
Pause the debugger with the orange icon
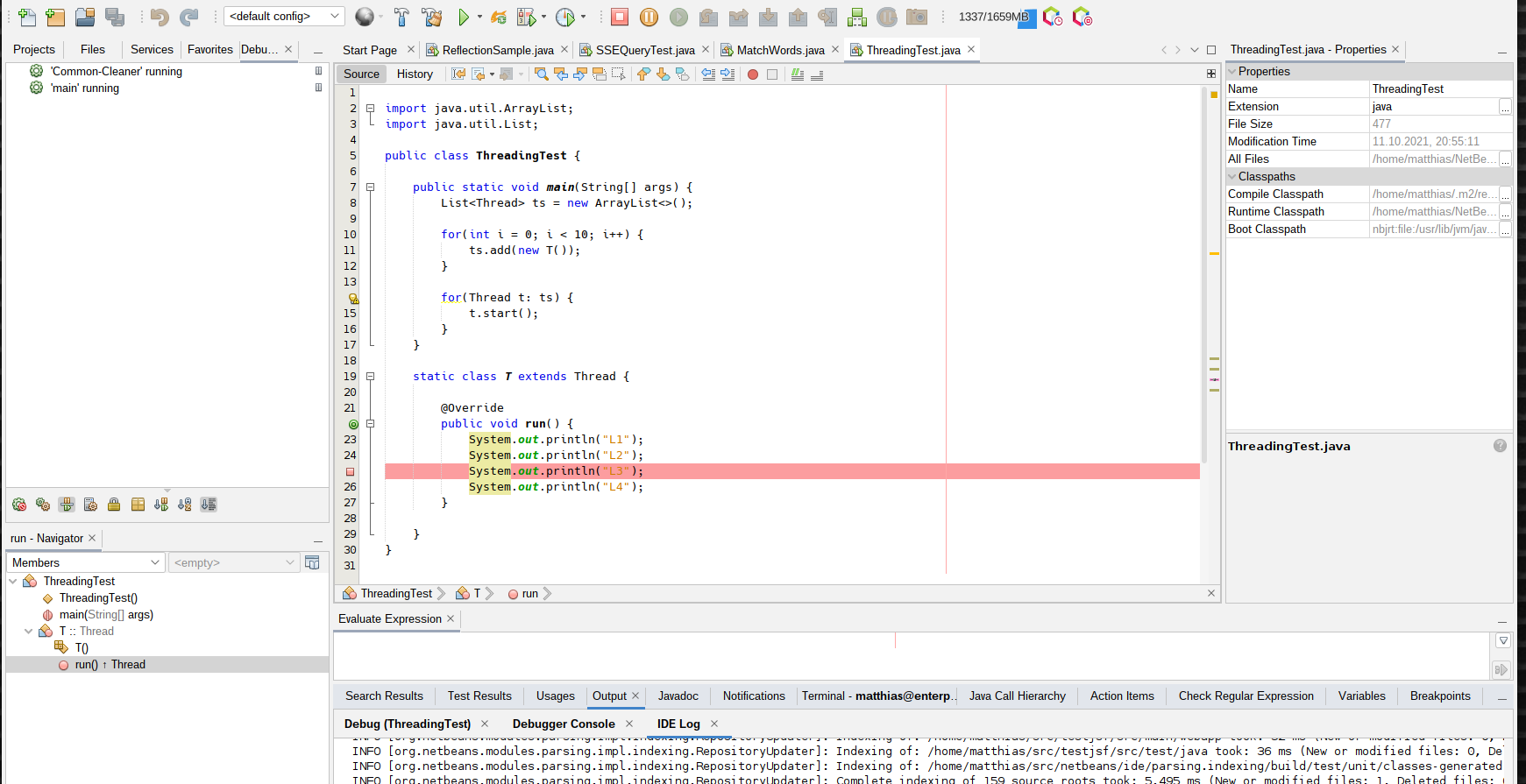coord(649,17)
